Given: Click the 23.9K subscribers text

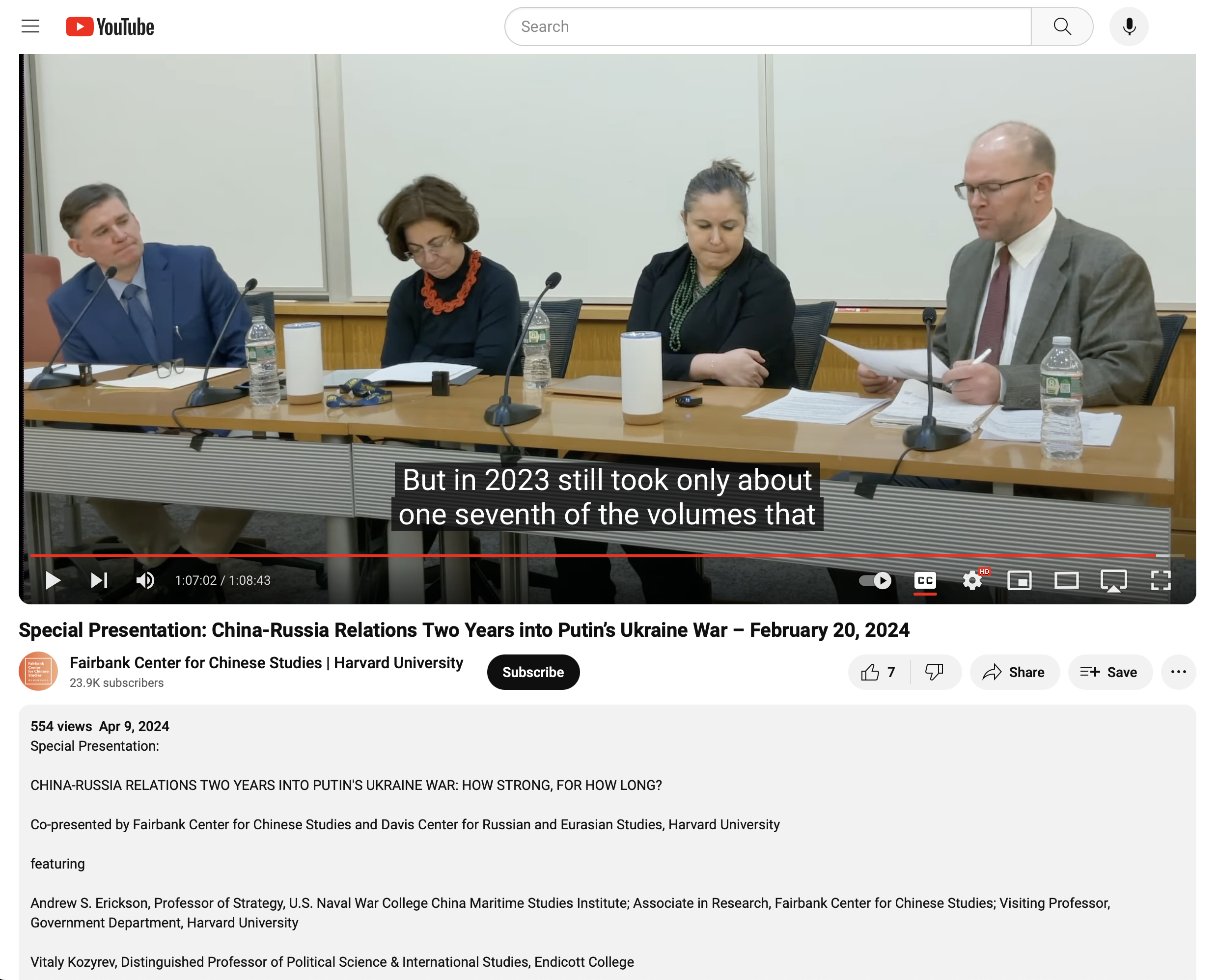Looking at the screenshot, I should [x=116, y=683].
